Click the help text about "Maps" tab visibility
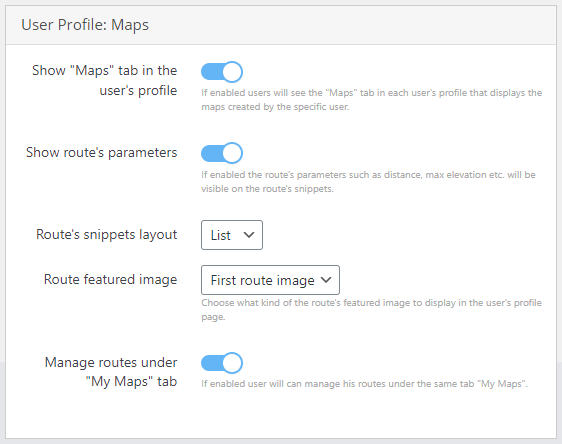562x444 pixels. [371, 100]
